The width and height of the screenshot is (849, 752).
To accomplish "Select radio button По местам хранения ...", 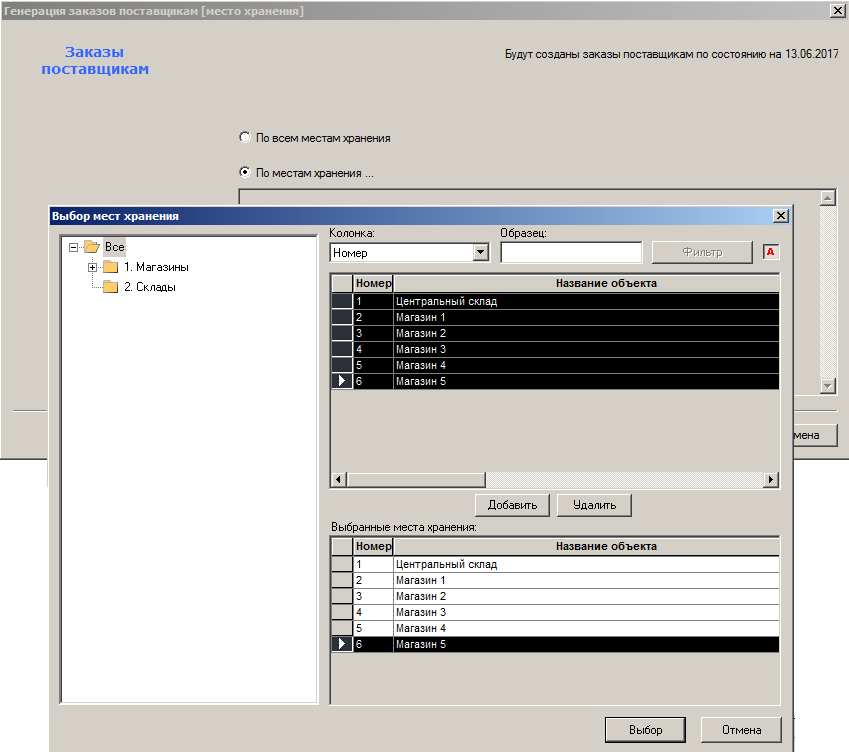I will [x=245, y=172].
